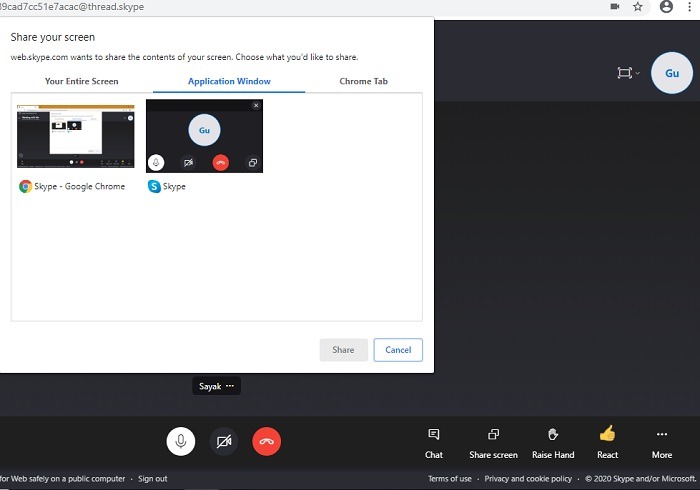
Task: Click the Skype logo icon under thumbnail
Action: [154, 187]
